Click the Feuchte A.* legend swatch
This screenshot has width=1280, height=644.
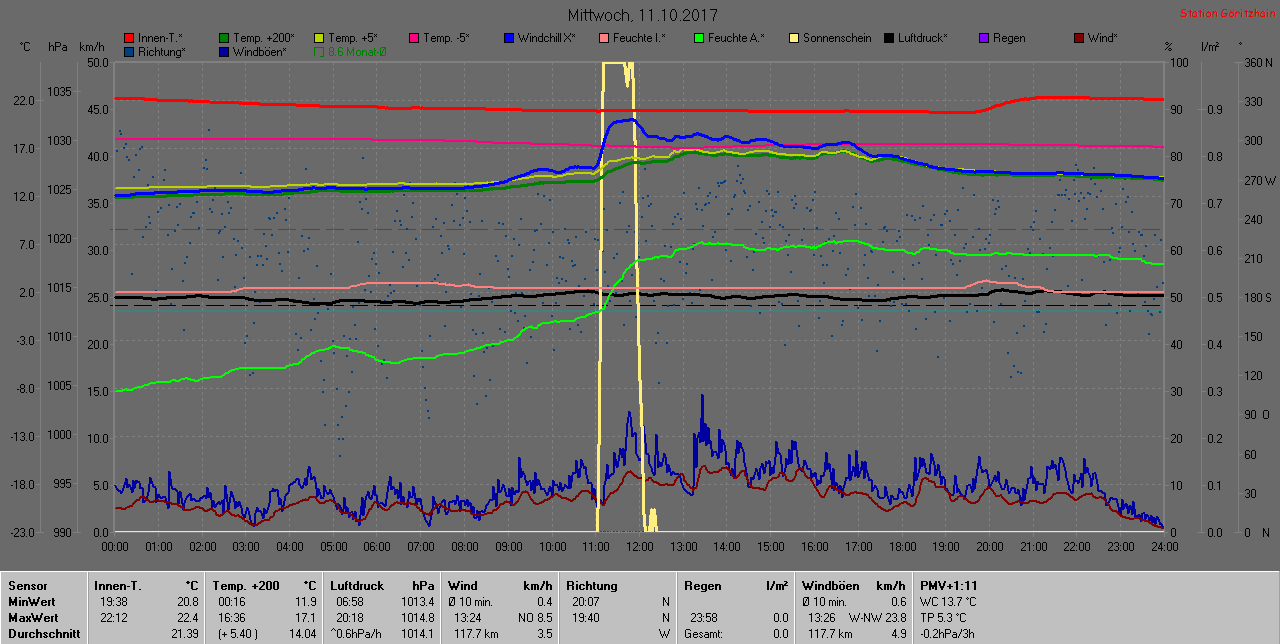click(x=698, y=38)
